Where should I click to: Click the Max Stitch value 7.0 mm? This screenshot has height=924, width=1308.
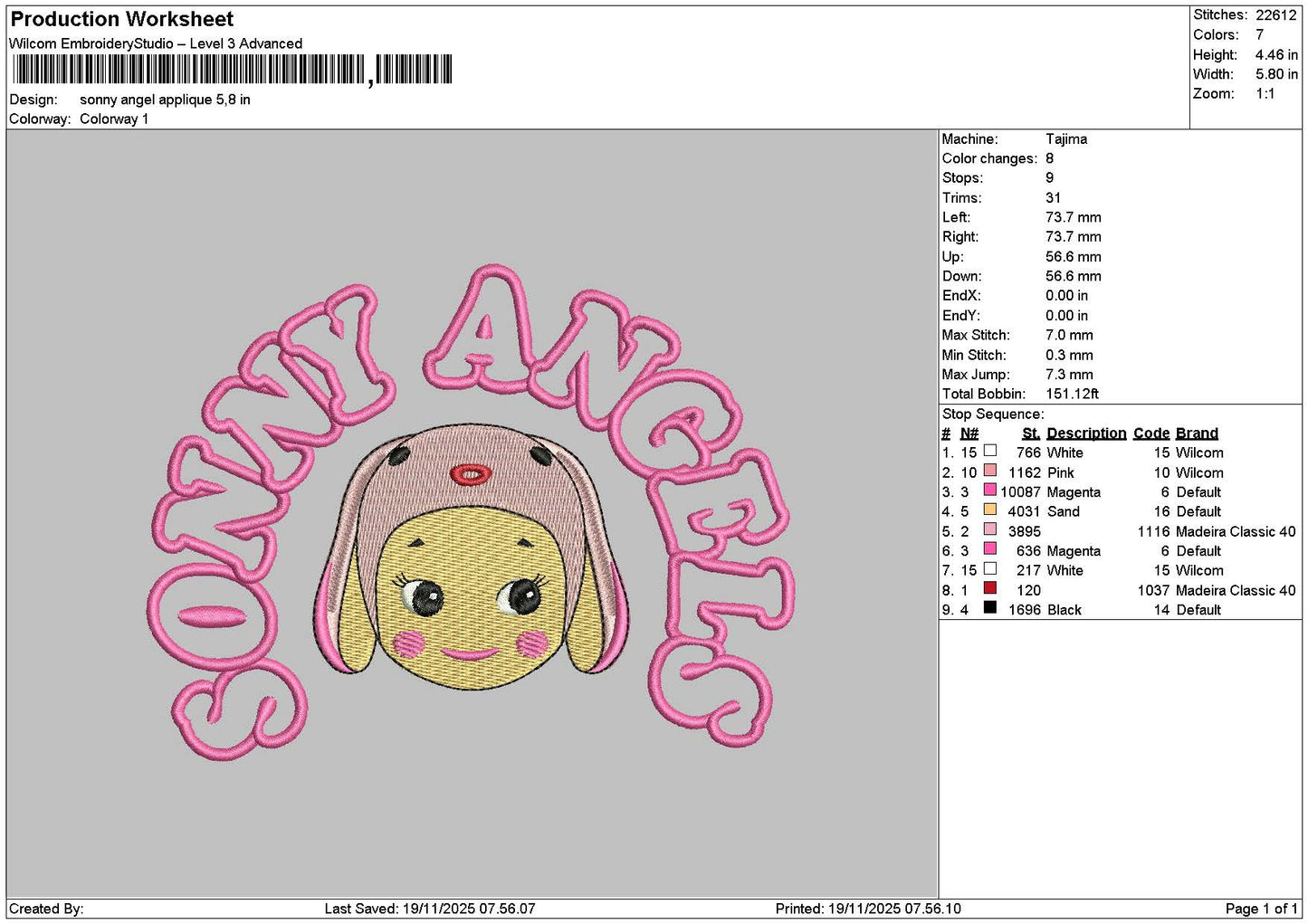click(x=1069, y=335)
